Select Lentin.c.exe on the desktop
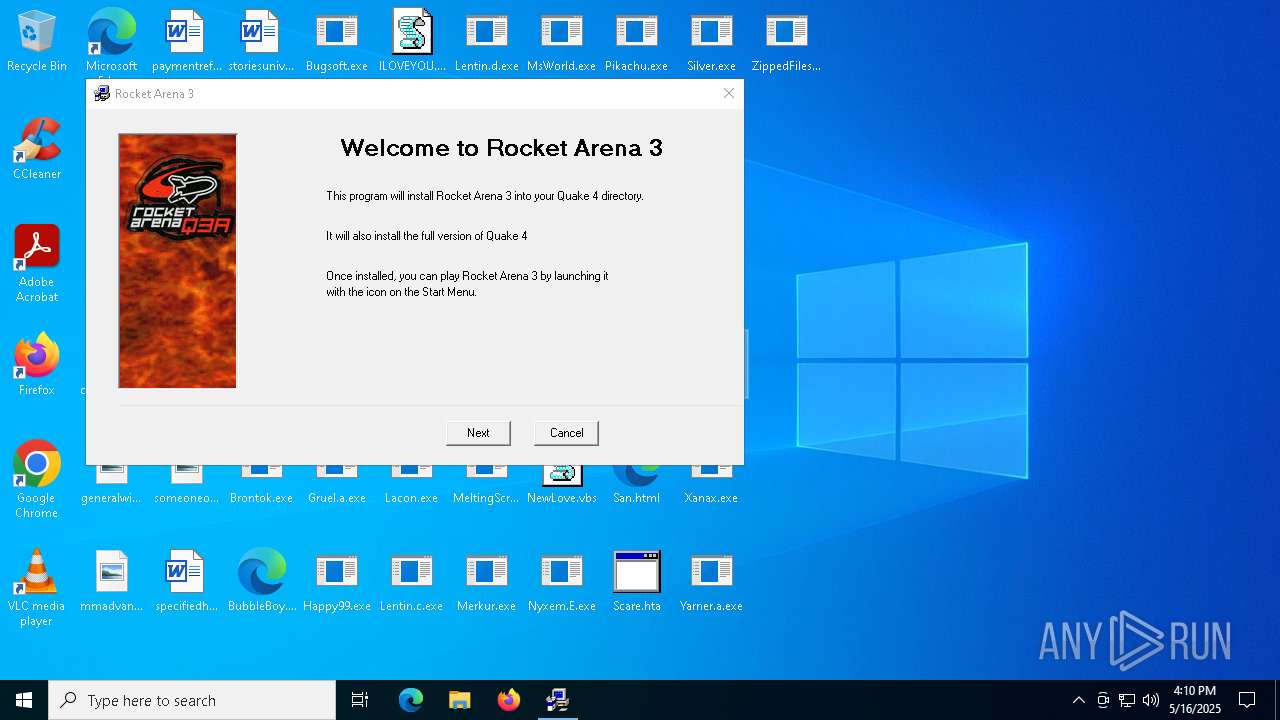 click(412, 582)
